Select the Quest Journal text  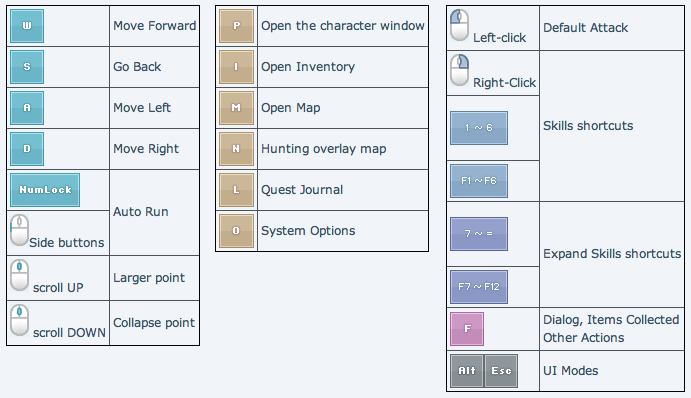302,190
